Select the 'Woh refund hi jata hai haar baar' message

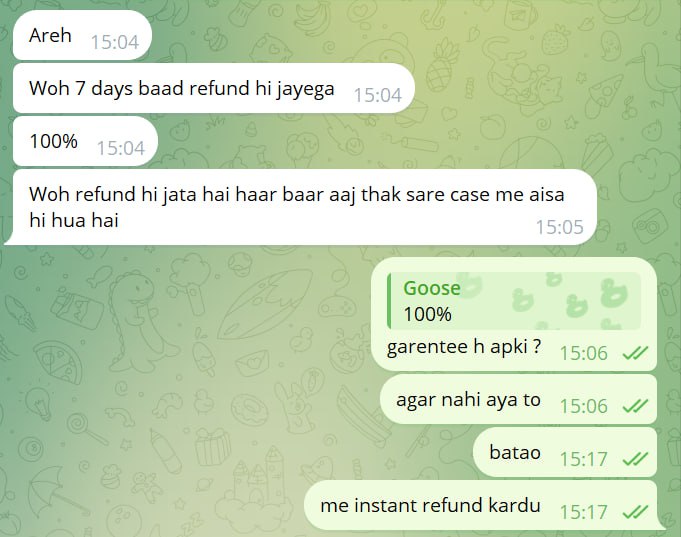301,207
